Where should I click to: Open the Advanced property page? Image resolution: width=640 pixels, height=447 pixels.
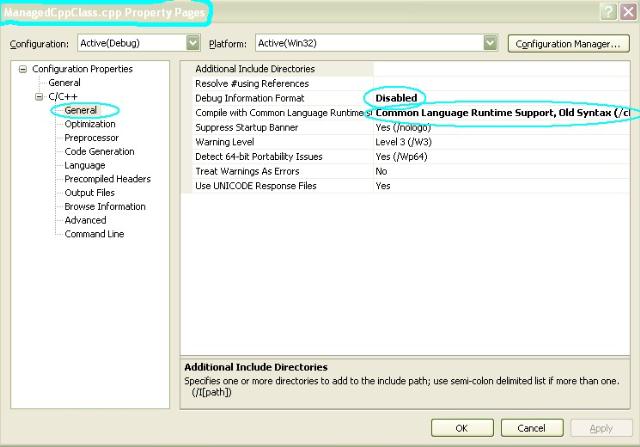pos(85,220)
